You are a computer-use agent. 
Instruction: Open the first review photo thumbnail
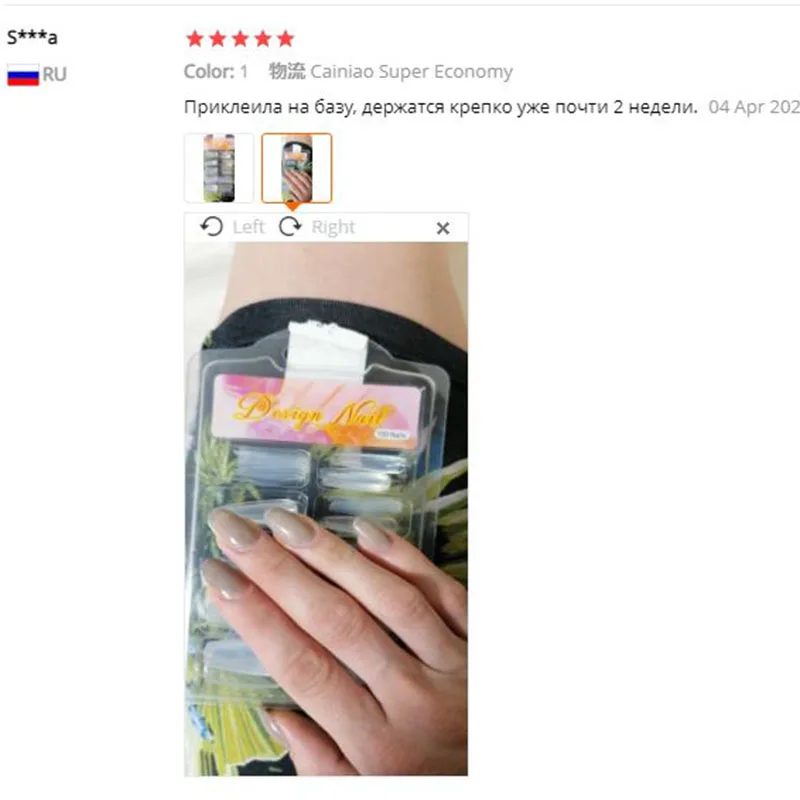219,168
